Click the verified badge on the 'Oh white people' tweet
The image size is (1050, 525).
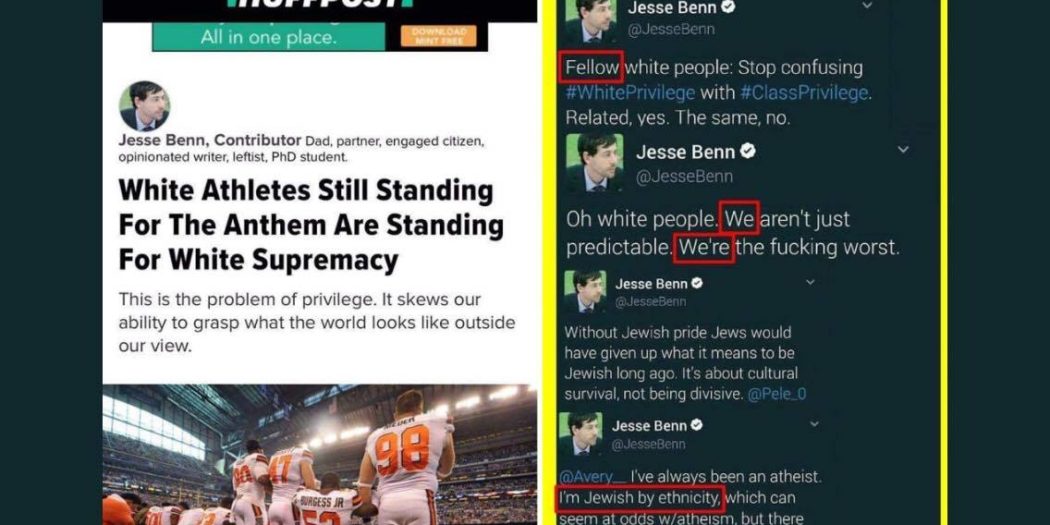(x=748, y=152)
